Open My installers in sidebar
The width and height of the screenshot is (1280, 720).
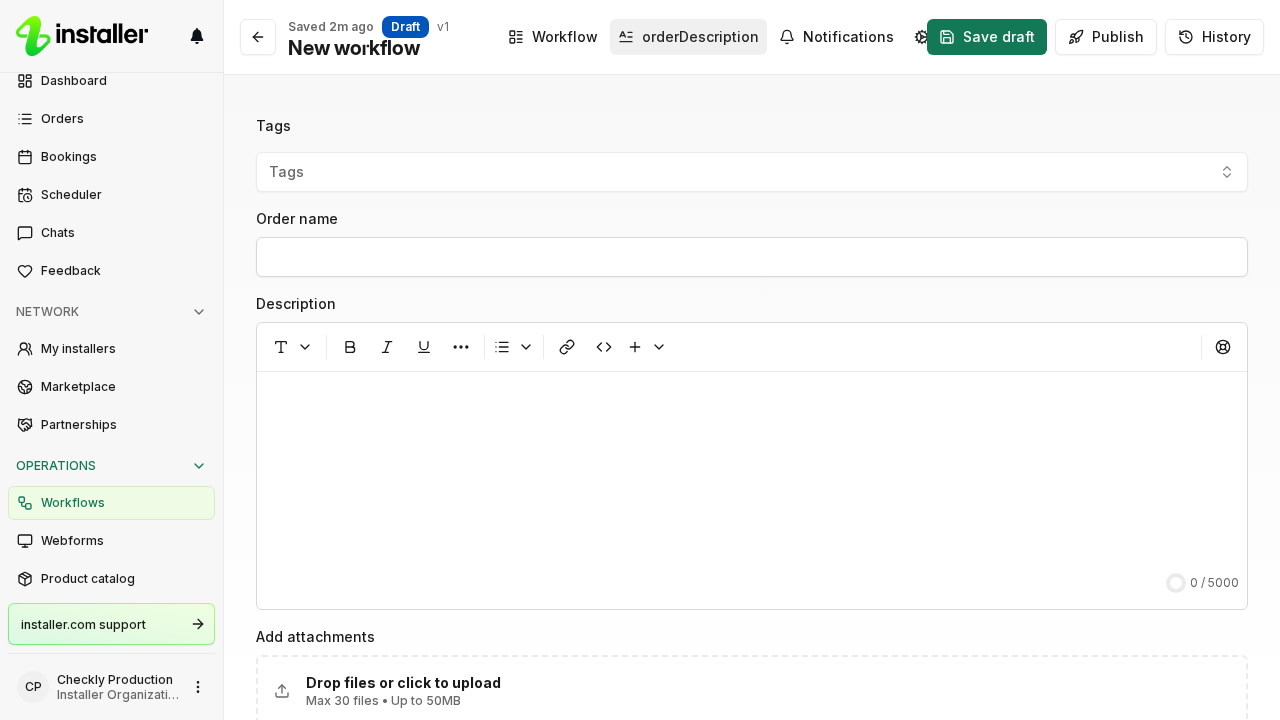coord(111,349)
